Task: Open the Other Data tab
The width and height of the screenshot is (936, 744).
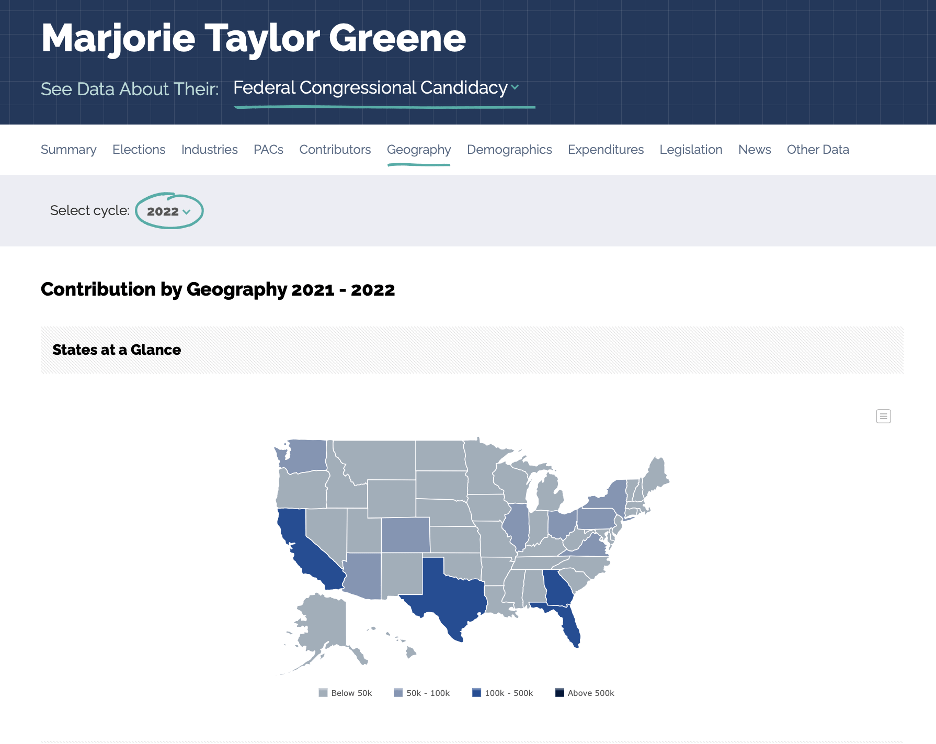Action: [x=818, y=150]
